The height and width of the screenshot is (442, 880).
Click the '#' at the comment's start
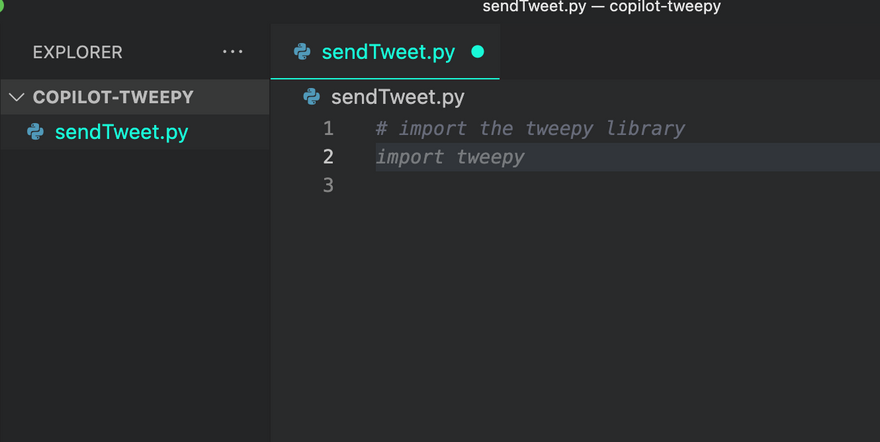[x=381, y=128]
